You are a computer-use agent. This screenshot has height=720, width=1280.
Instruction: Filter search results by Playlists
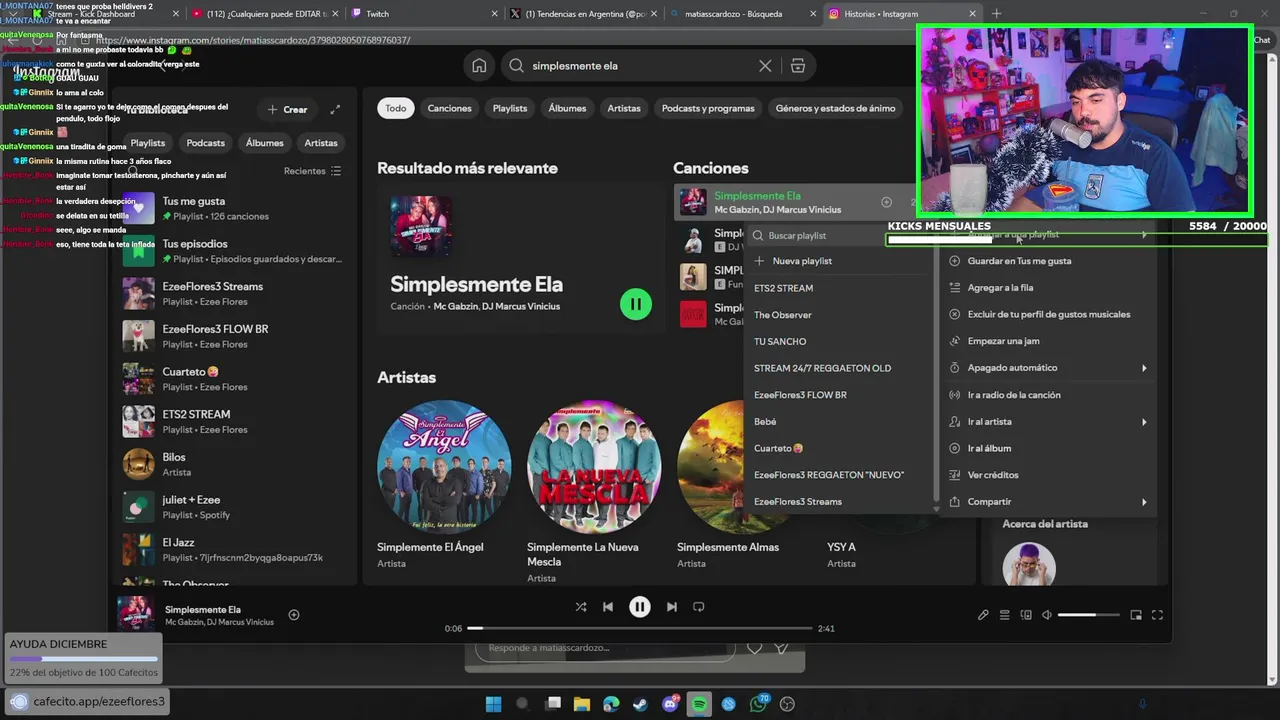(x=510, y=108)
